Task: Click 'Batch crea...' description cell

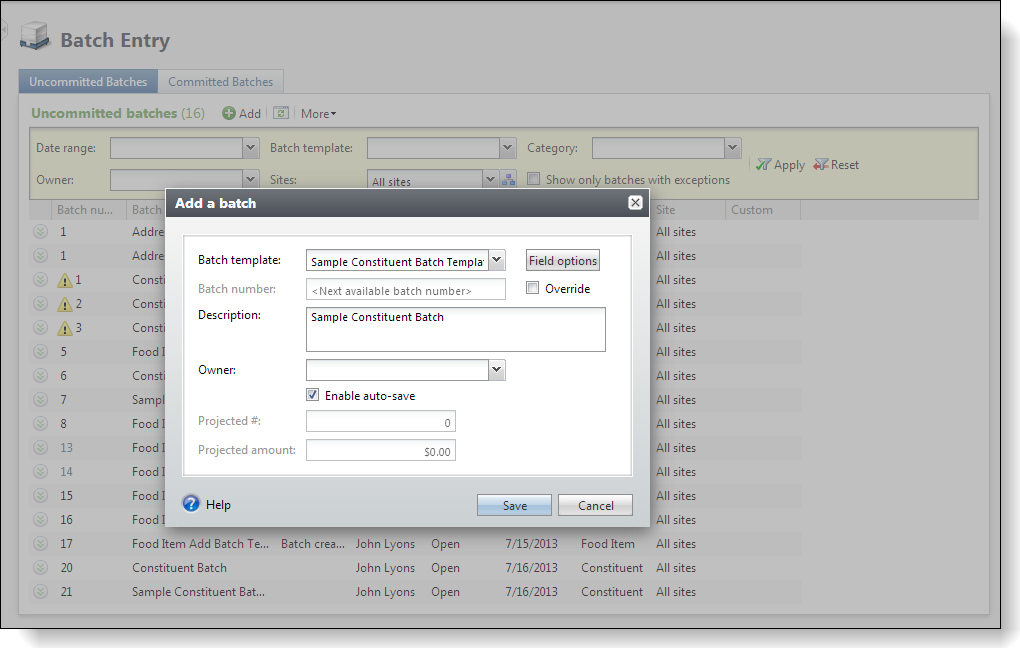Action: (x=313, y=544)
